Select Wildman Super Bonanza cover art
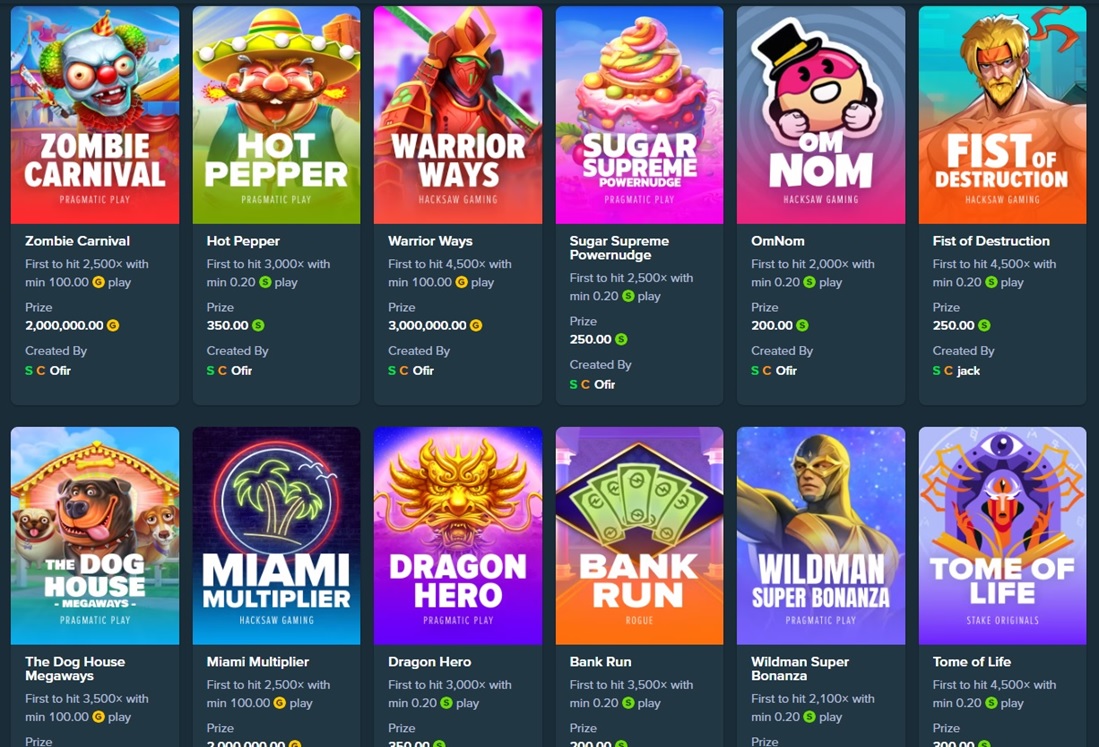Image resolution: width=1099 pixels, height=747 pixels. pos(821,535)
